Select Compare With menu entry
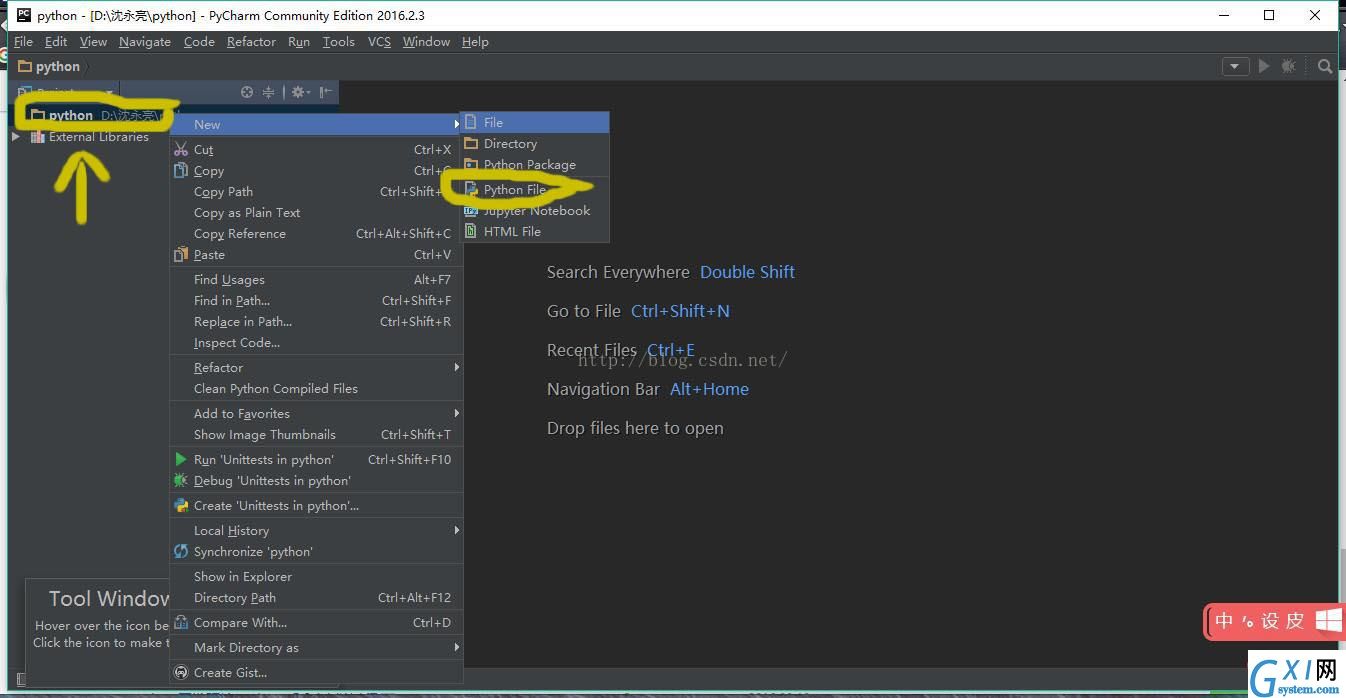Viewport: 1346px width, 698px height. (316, 622)
